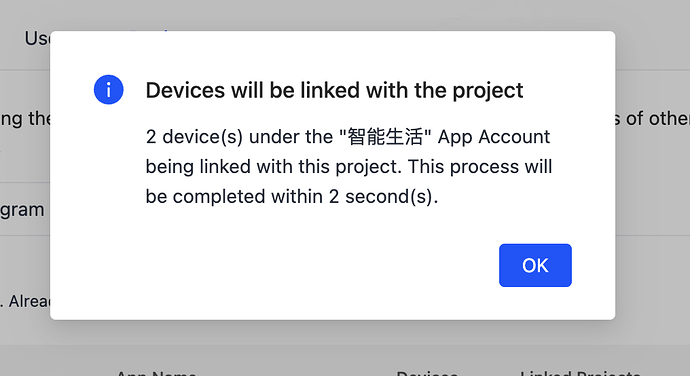The height and width of the screenshot is (376, 690).
Task: Click the "being linked with this project" line
Action: tap(273, 167)
